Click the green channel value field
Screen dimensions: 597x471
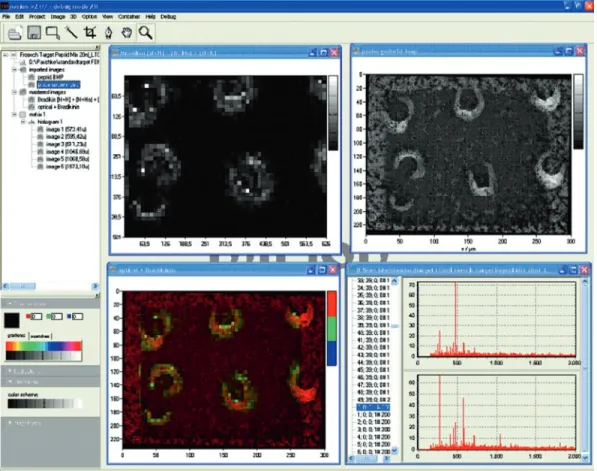57,316
